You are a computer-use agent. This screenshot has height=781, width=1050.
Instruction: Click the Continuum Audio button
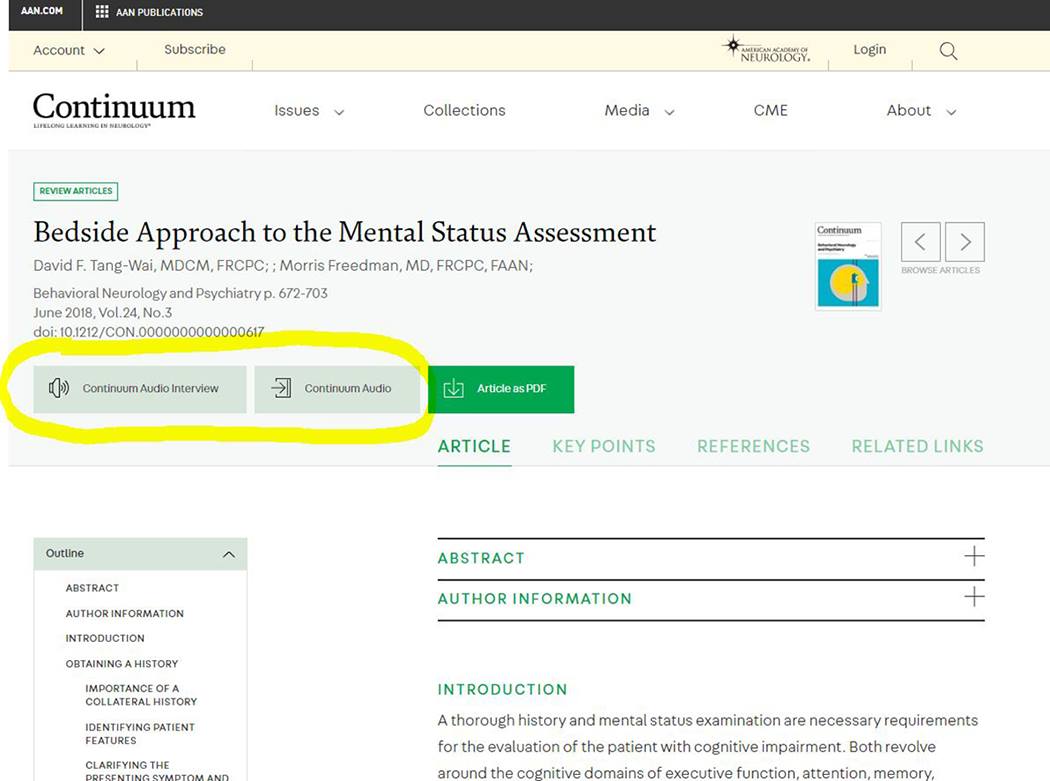(337, 388)
